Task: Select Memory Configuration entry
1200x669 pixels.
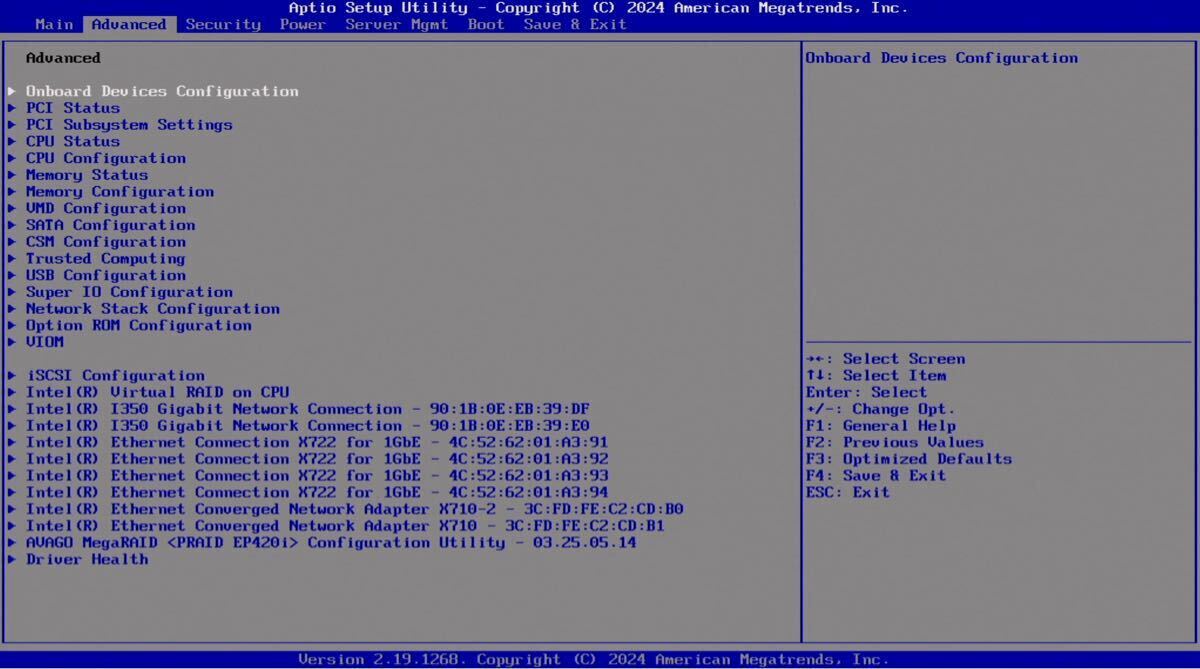Action: 120,192
